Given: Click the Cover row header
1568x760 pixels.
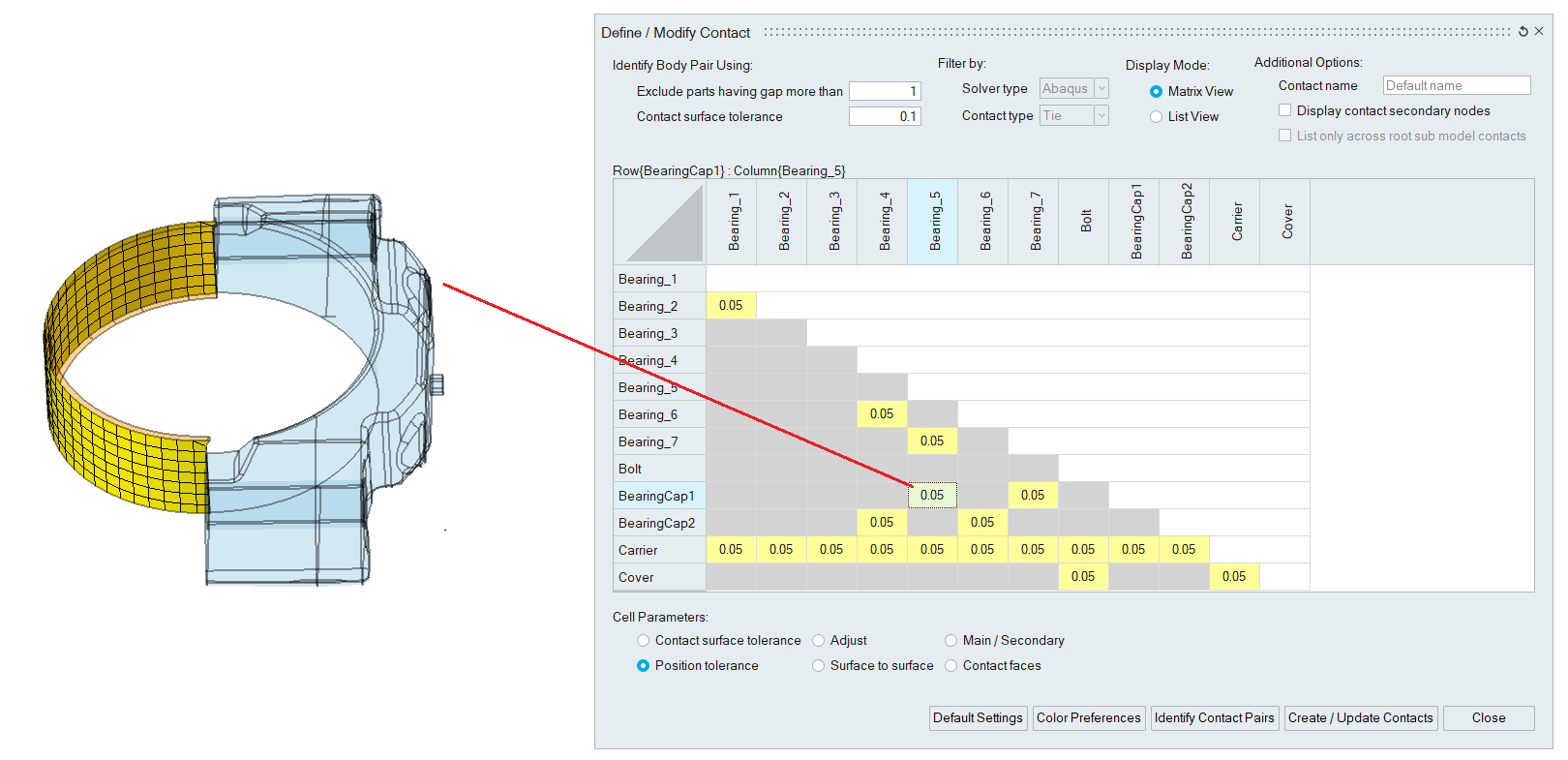Looking at the screenshot, I should click(x=660, y=577).
